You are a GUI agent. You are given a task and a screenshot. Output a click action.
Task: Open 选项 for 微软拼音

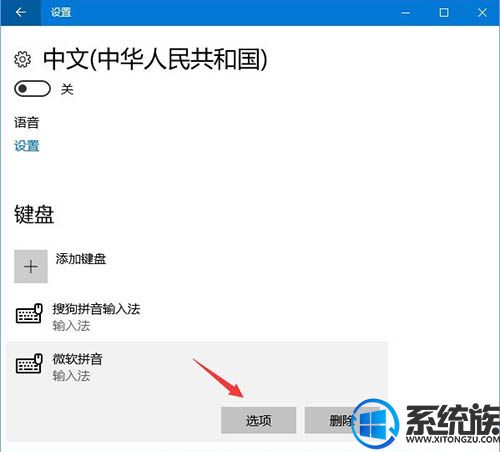click(258, 420)
